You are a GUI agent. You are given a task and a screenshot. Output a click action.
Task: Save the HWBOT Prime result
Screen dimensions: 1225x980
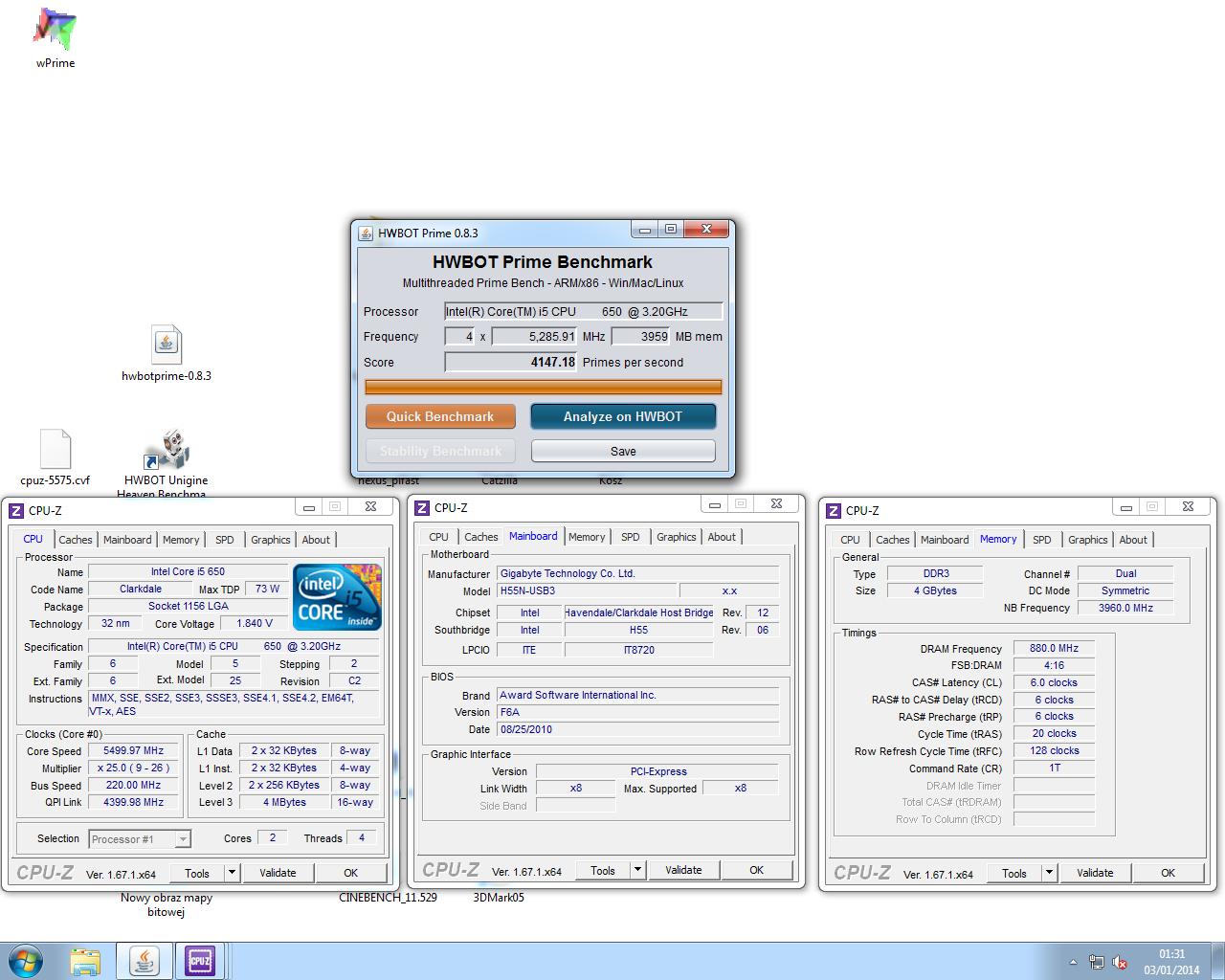click(x=623, y=451)
